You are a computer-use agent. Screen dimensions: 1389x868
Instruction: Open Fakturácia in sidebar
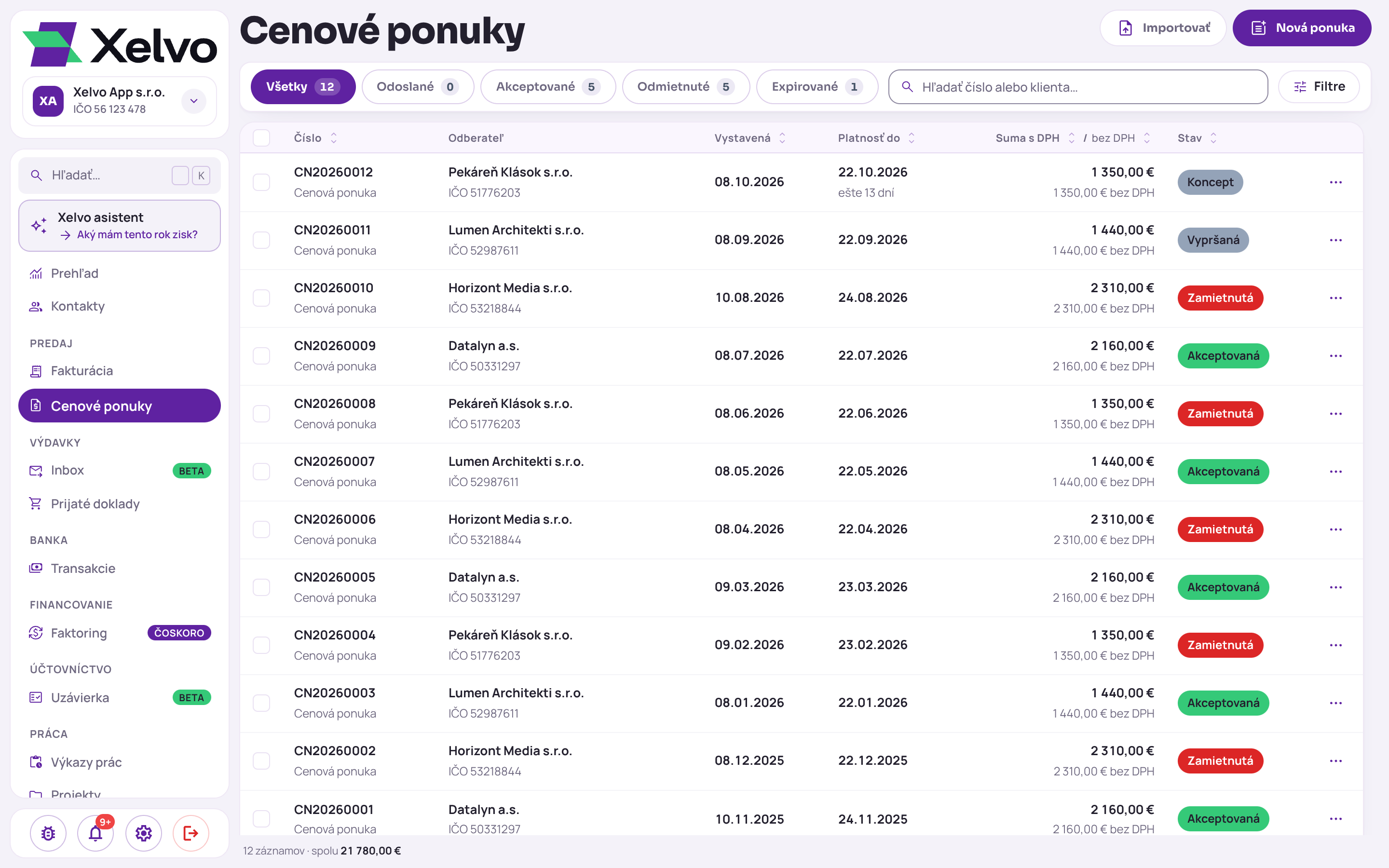[120, 371]
